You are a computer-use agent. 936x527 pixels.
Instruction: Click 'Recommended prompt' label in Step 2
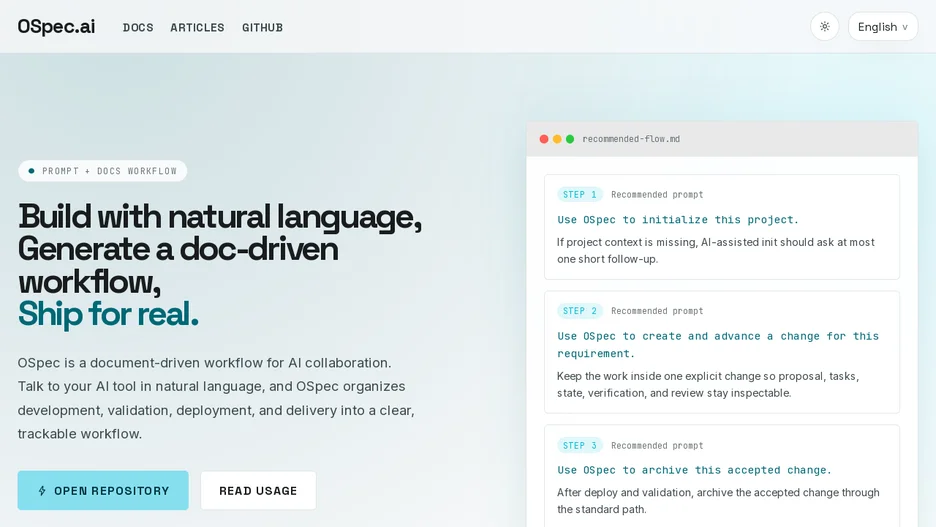(x=657, y=311)
